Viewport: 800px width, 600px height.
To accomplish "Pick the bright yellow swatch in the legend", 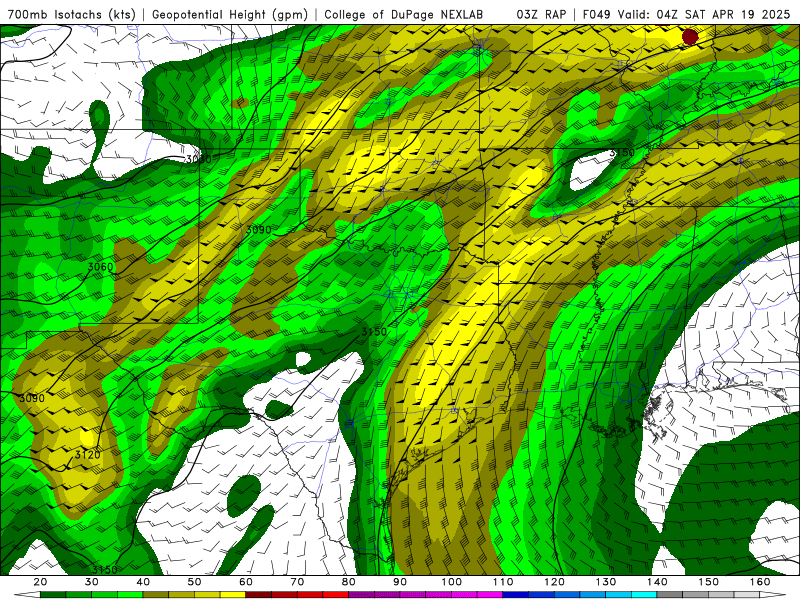I will click(233, 594).
